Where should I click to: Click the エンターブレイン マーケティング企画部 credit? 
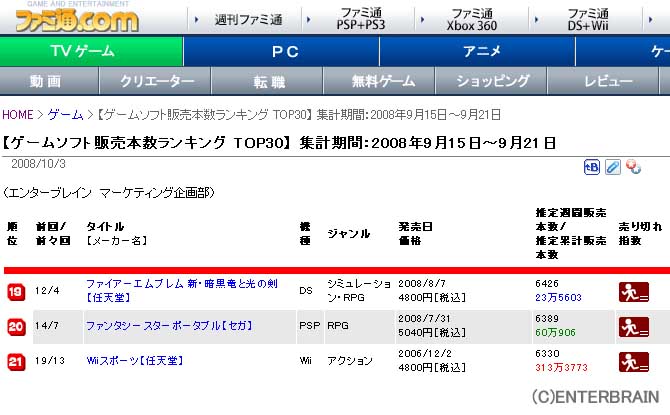(x=109, y=193)
